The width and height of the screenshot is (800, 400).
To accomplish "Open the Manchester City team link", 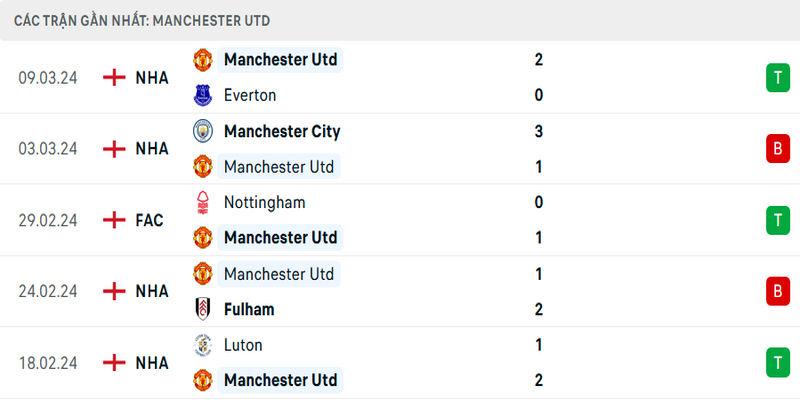I will (x=282, y=131).
